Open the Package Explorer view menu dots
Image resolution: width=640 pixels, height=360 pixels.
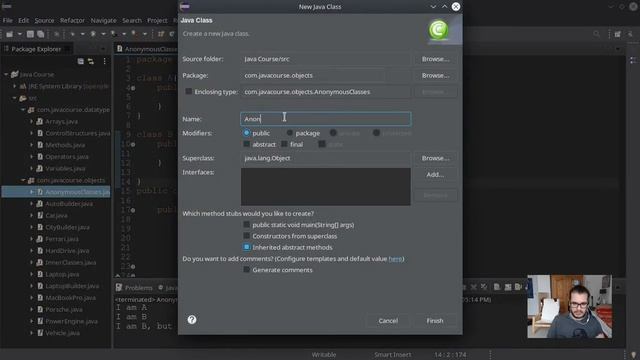[x=104, y=61]
